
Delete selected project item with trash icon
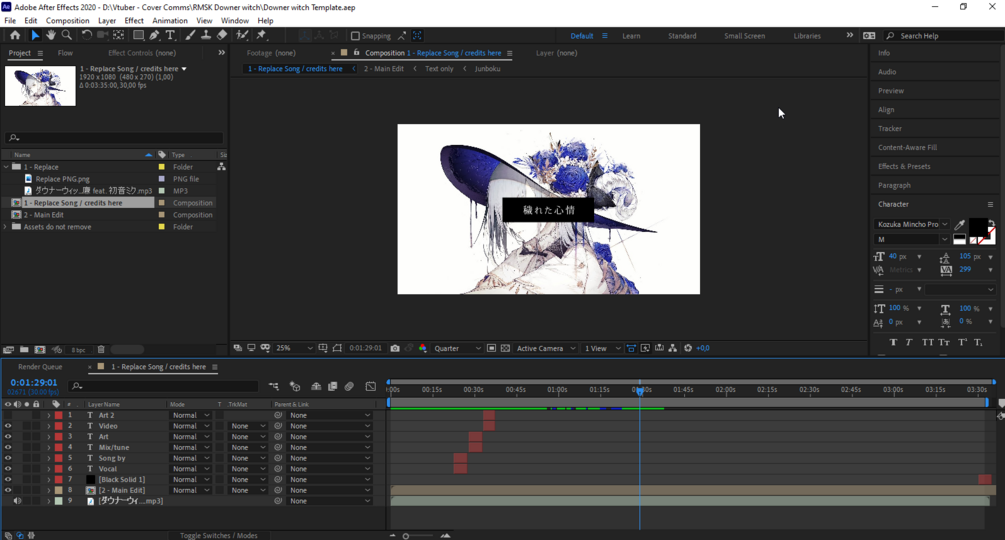(x=101, y=350)
